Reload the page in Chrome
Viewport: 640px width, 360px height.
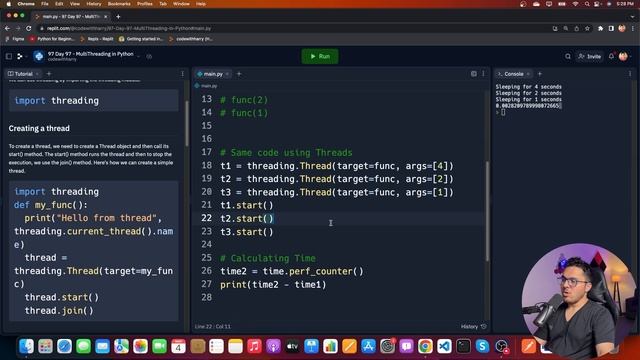[x=29, y=28]
